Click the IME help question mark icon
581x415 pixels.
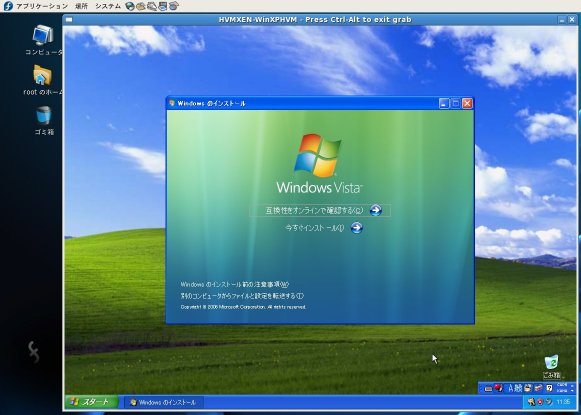549,388
